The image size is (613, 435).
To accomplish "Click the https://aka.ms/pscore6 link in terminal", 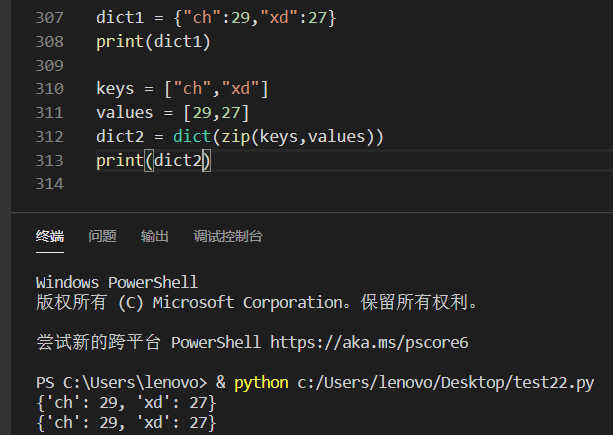I will pyautogui.click(x=369, y=343).
